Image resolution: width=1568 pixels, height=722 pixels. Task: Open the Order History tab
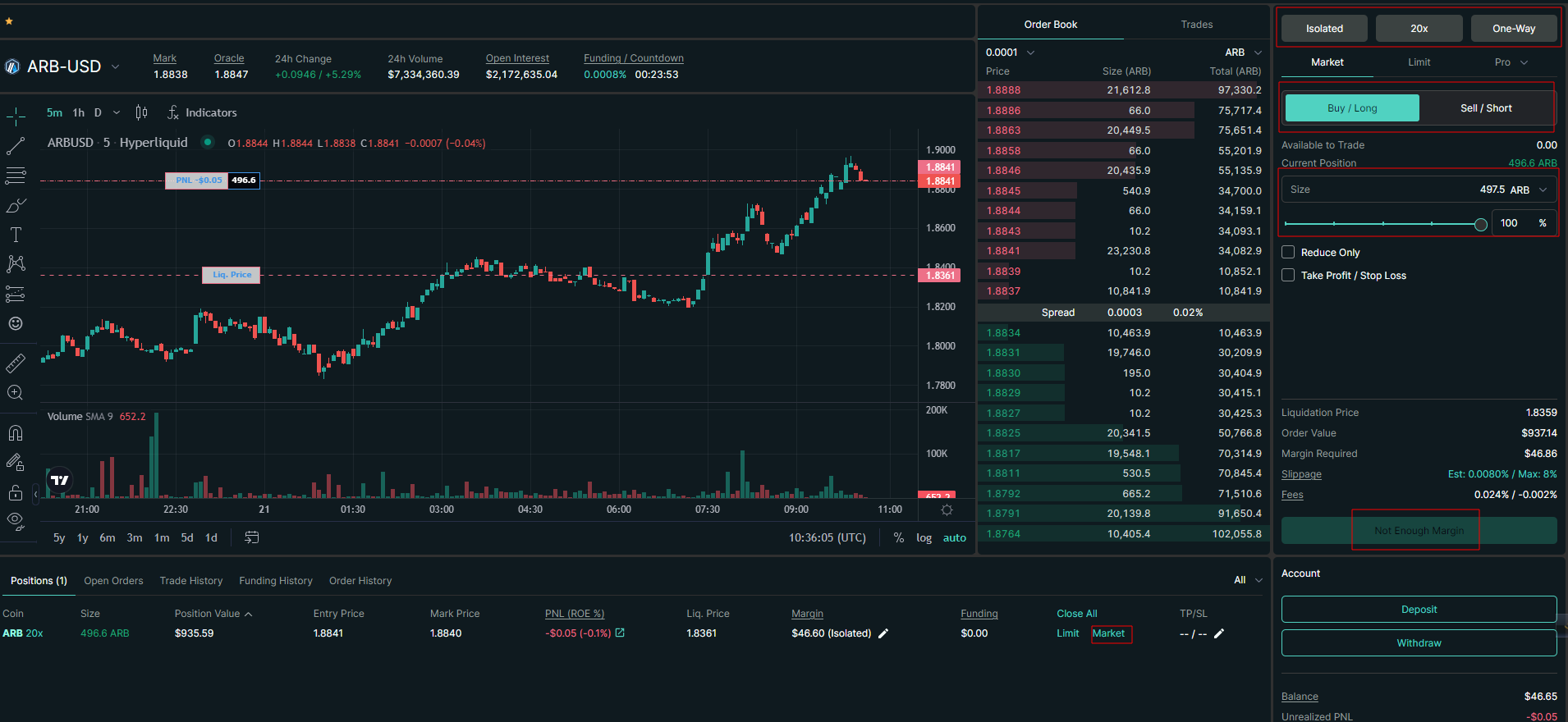[x=360, y=581]
